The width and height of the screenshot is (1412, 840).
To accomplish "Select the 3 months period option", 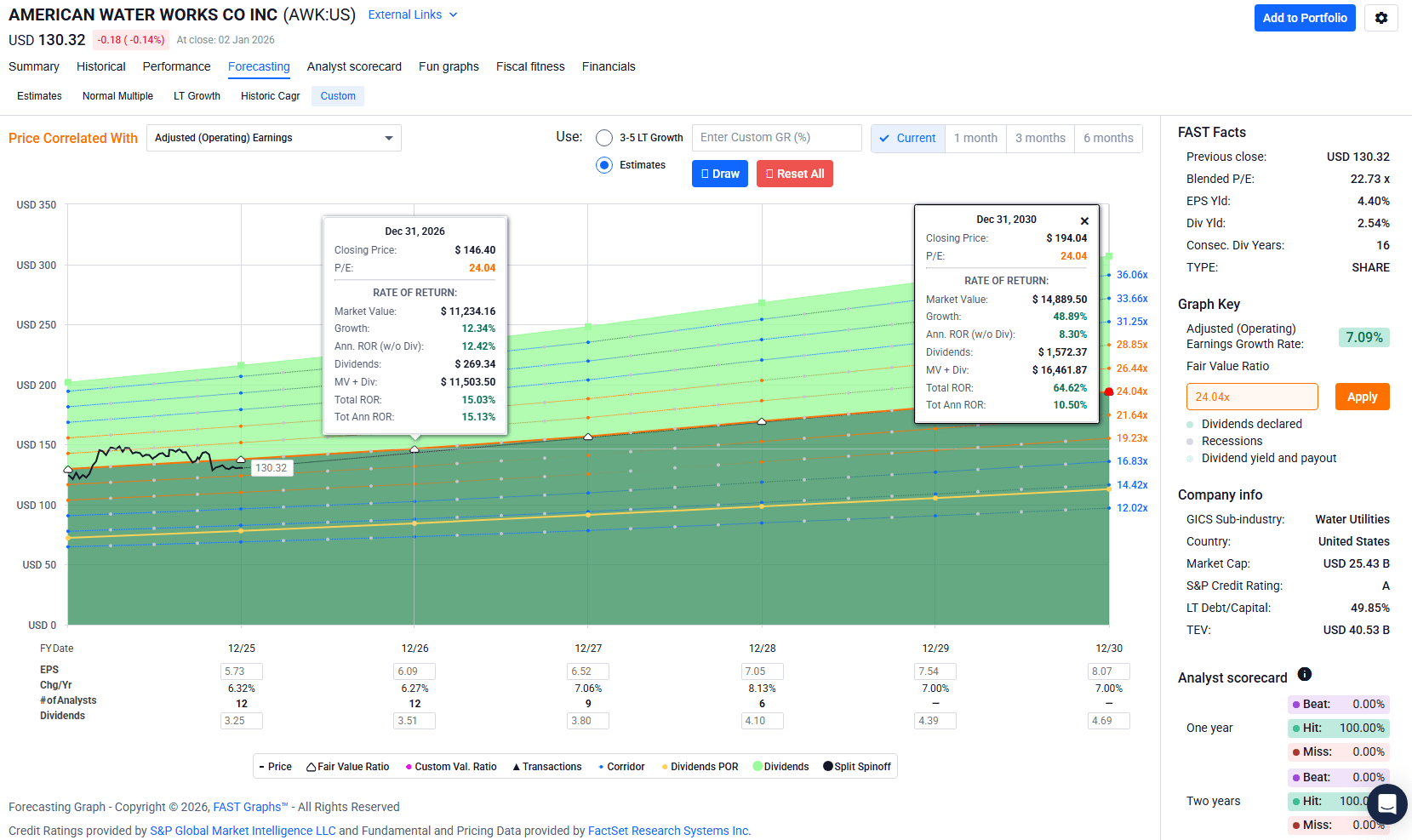I will 1040,138.
